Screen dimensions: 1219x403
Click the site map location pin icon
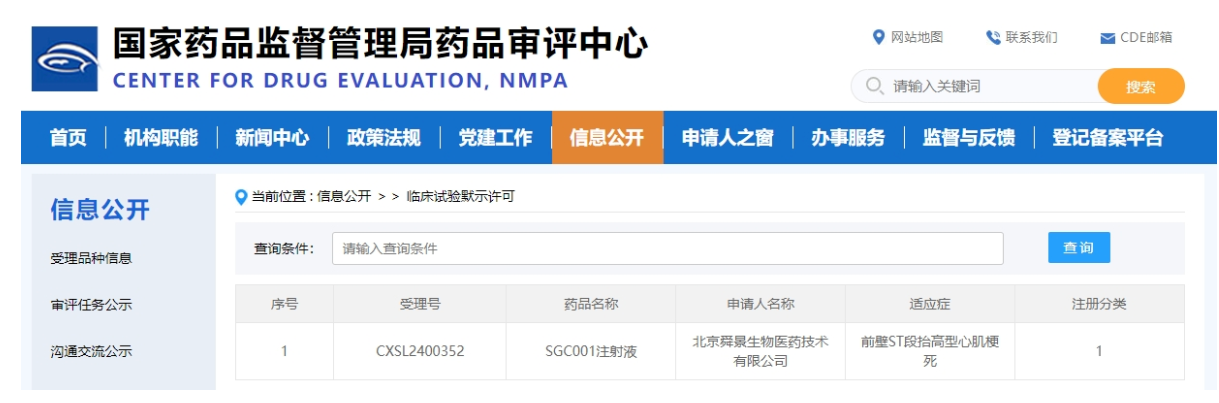click(x=878, y=37)
